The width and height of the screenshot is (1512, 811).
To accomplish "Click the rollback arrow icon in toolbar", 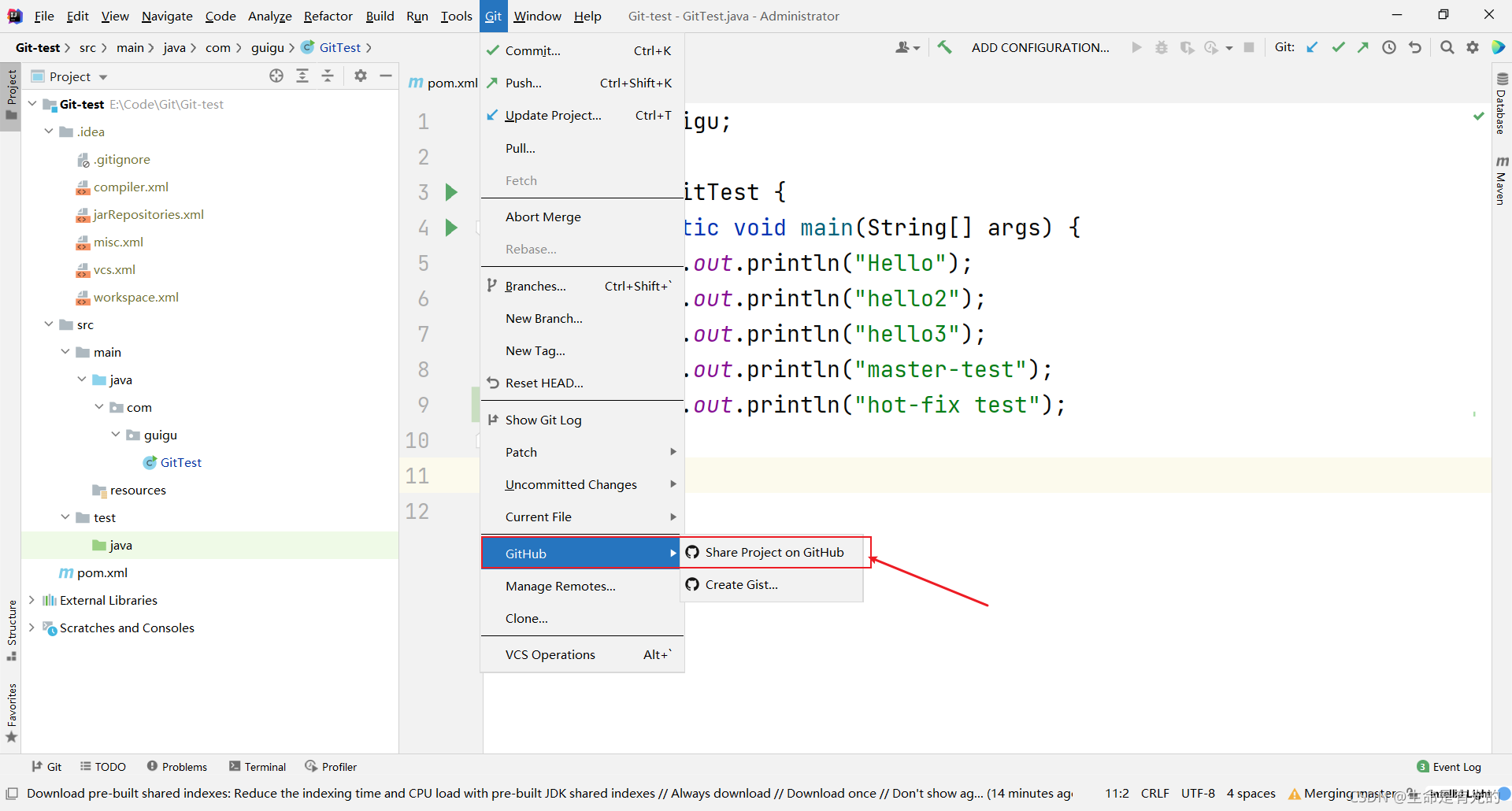I will tap(1415, 47).
